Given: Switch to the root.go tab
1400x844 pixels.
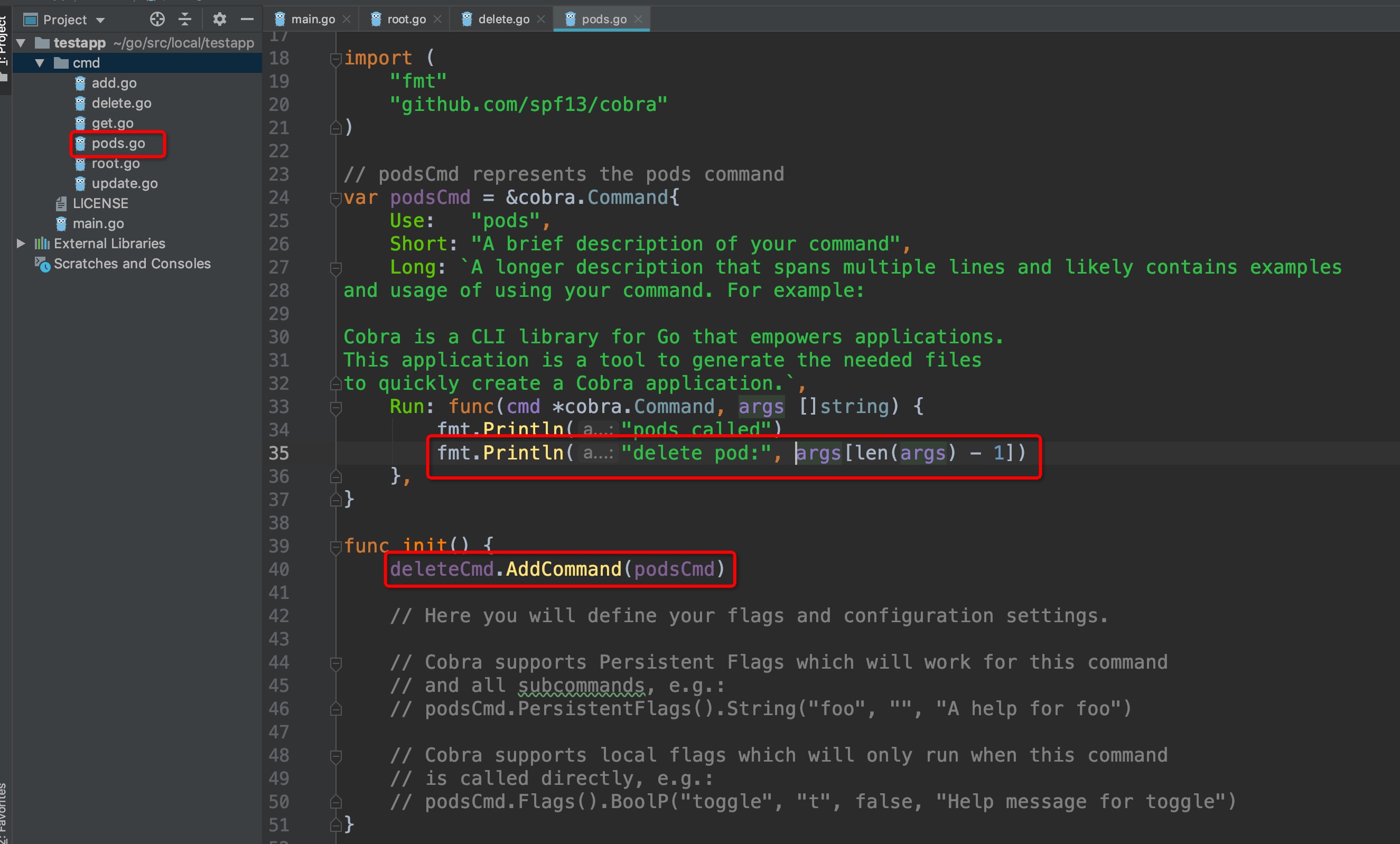Looking at the screenshot, I should click(406, 20).
